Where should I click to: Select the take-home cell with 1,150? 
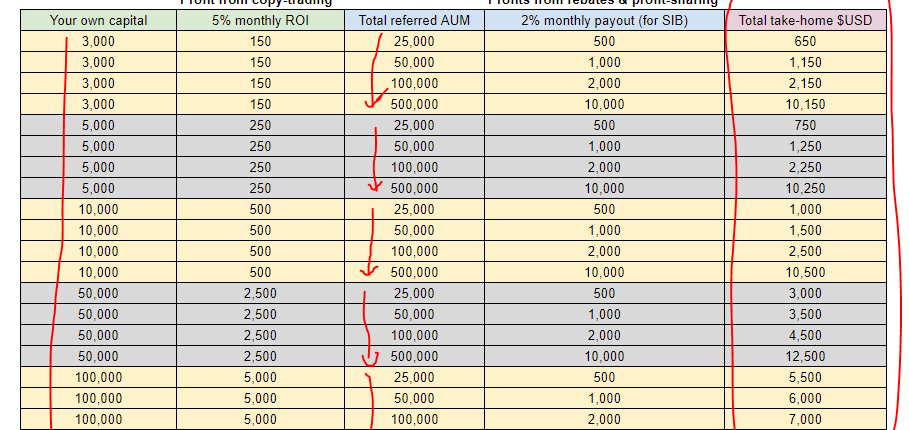pyautogui.click(x=804, y=62)
